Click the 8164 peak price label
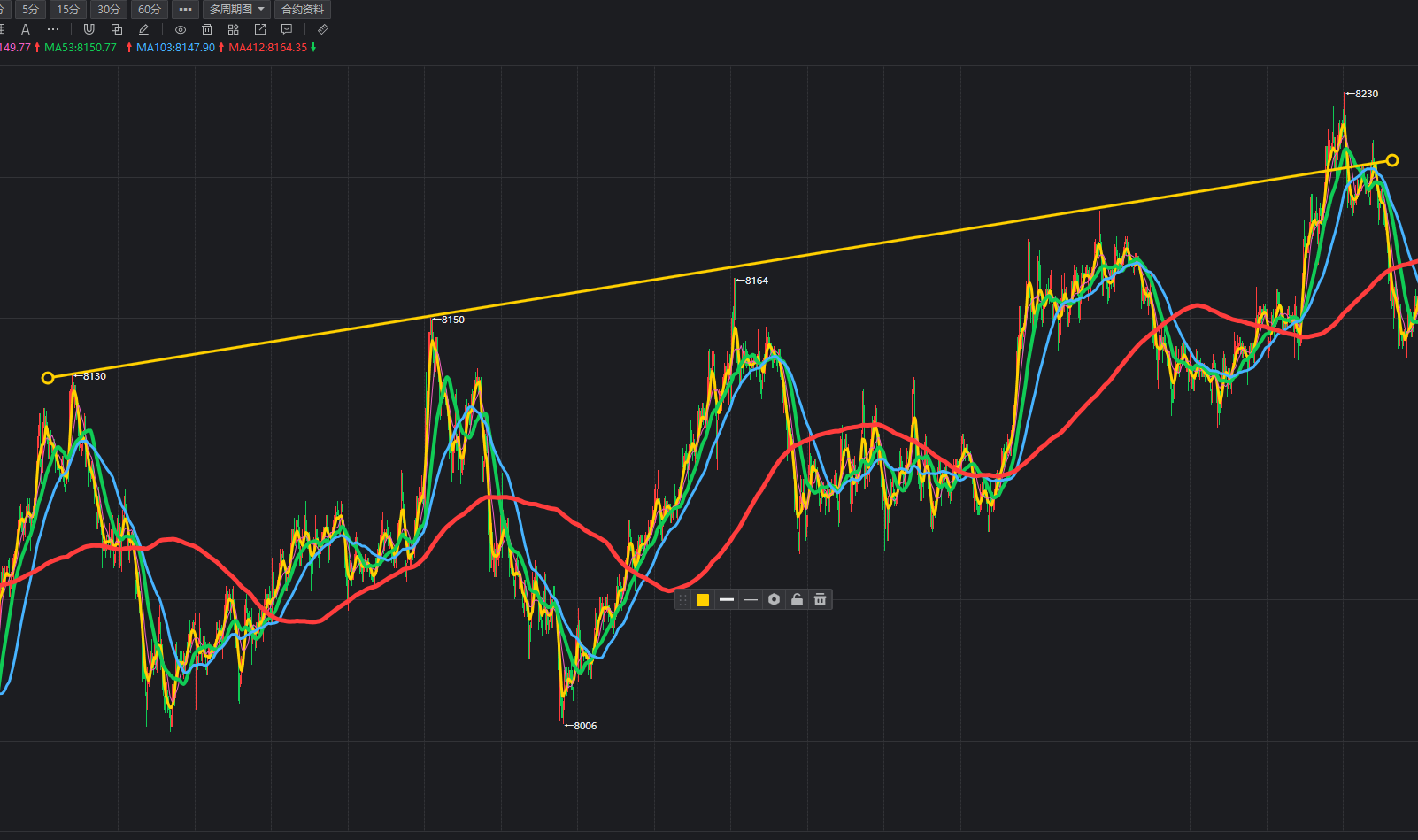The image size is (1418, 840). [756, 281]
